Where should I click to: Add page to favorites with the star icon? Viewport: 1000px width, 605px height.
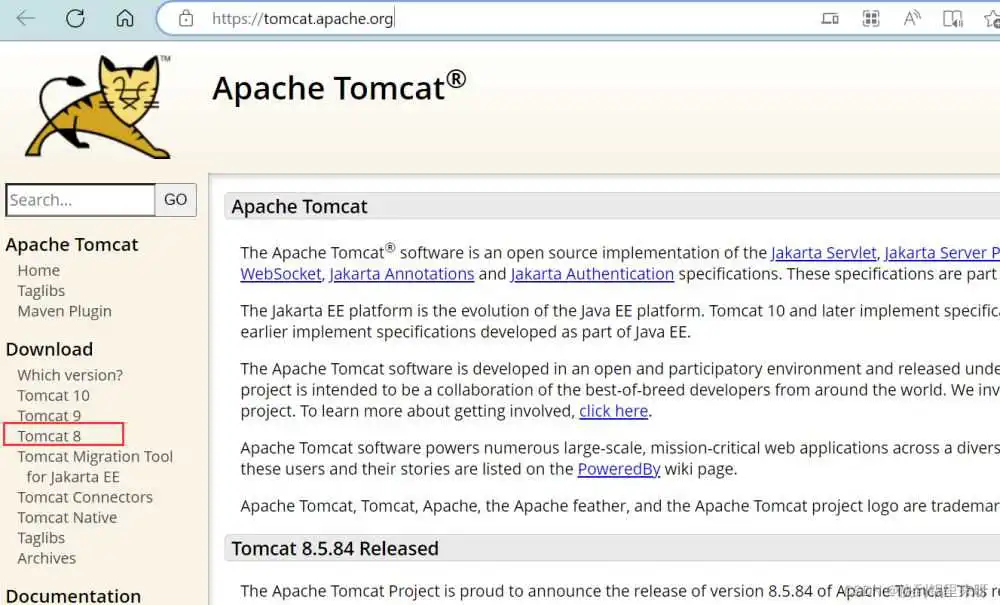point(992,18)
